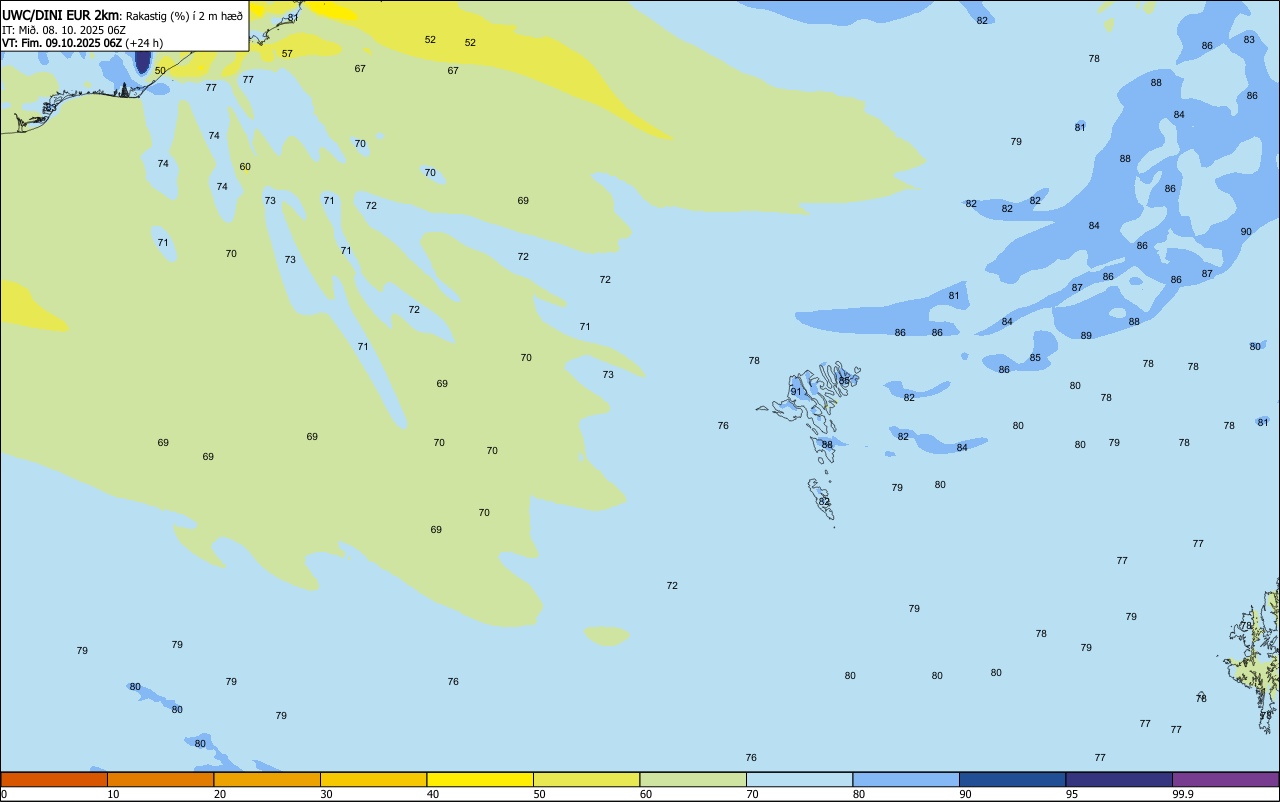
Task: Select the "70" legend tick label
Action: 752,794
